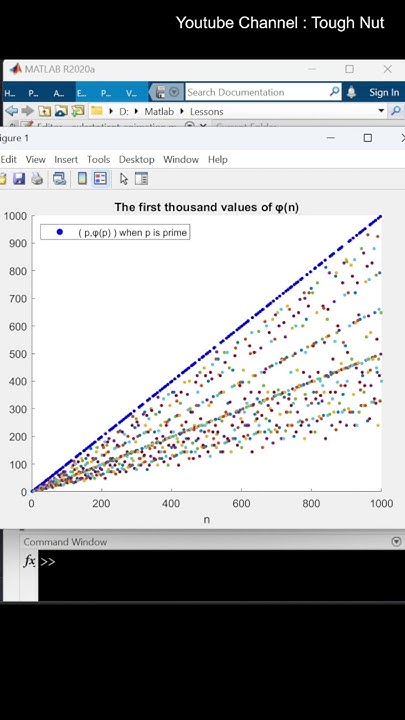Toggle the Insert Legend icon
The image size is (405, 720).
tap(100, 179)
